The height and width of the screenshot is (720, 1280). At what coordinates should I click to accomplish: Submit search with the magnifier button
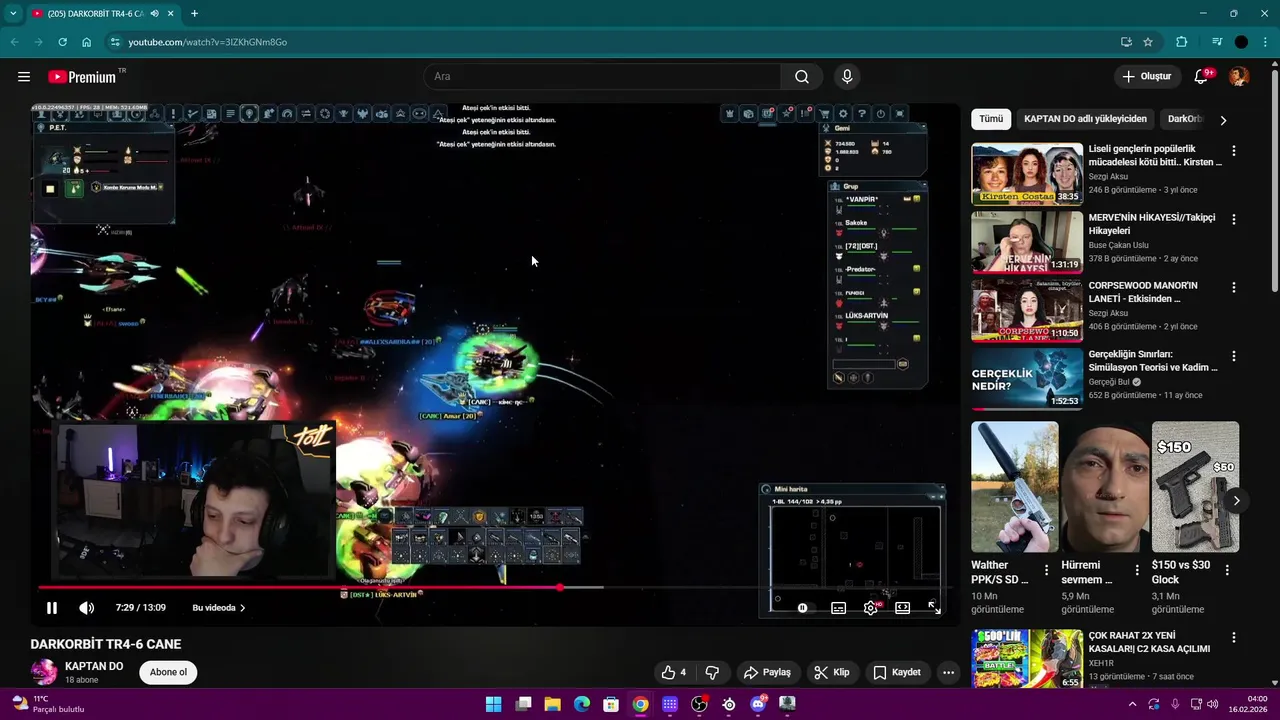click(x=802, y=77)
